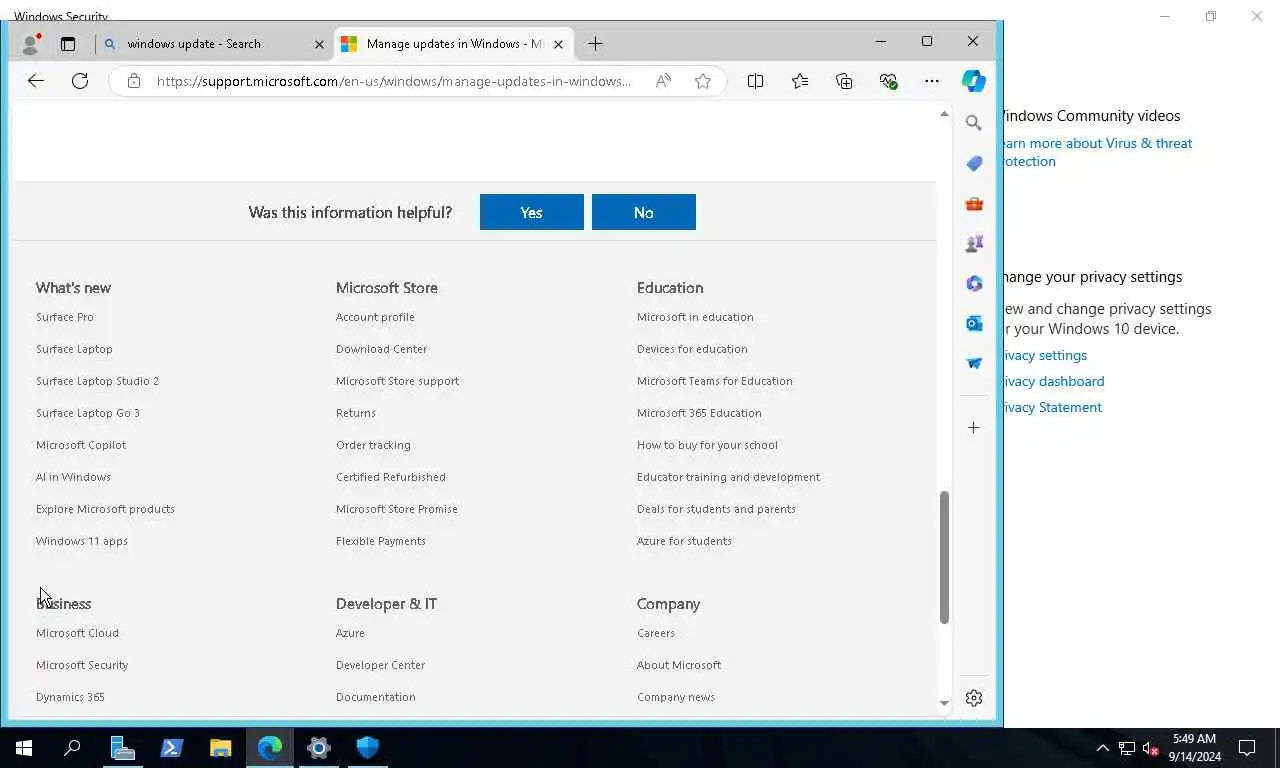Answer No to helpful feedback
The height and width of the screenshot is (768, 1280).
[644, 212]
